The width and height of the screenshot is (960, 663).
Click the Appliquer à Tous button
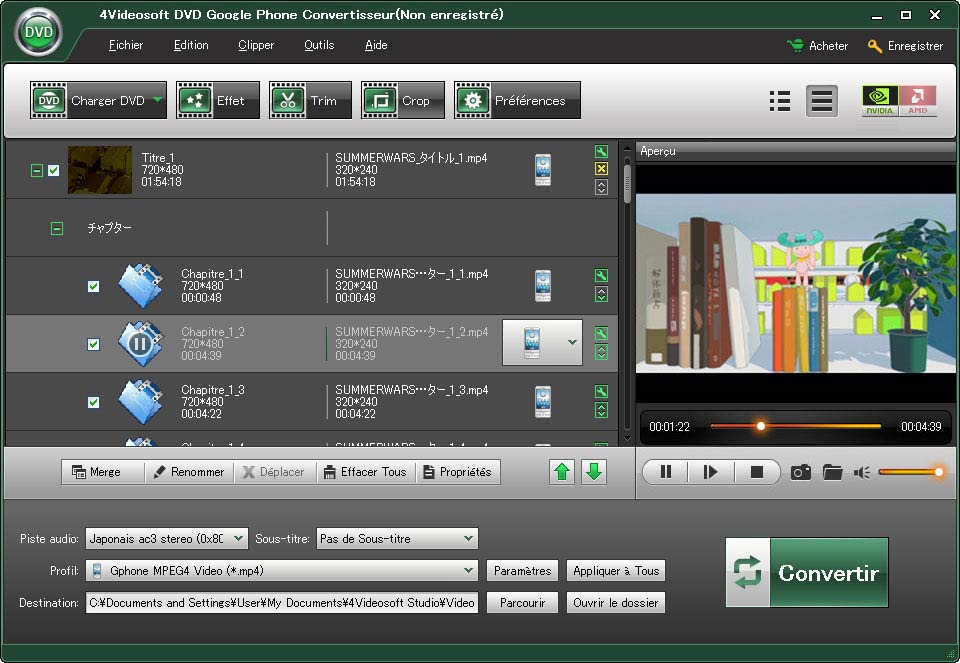615,571
